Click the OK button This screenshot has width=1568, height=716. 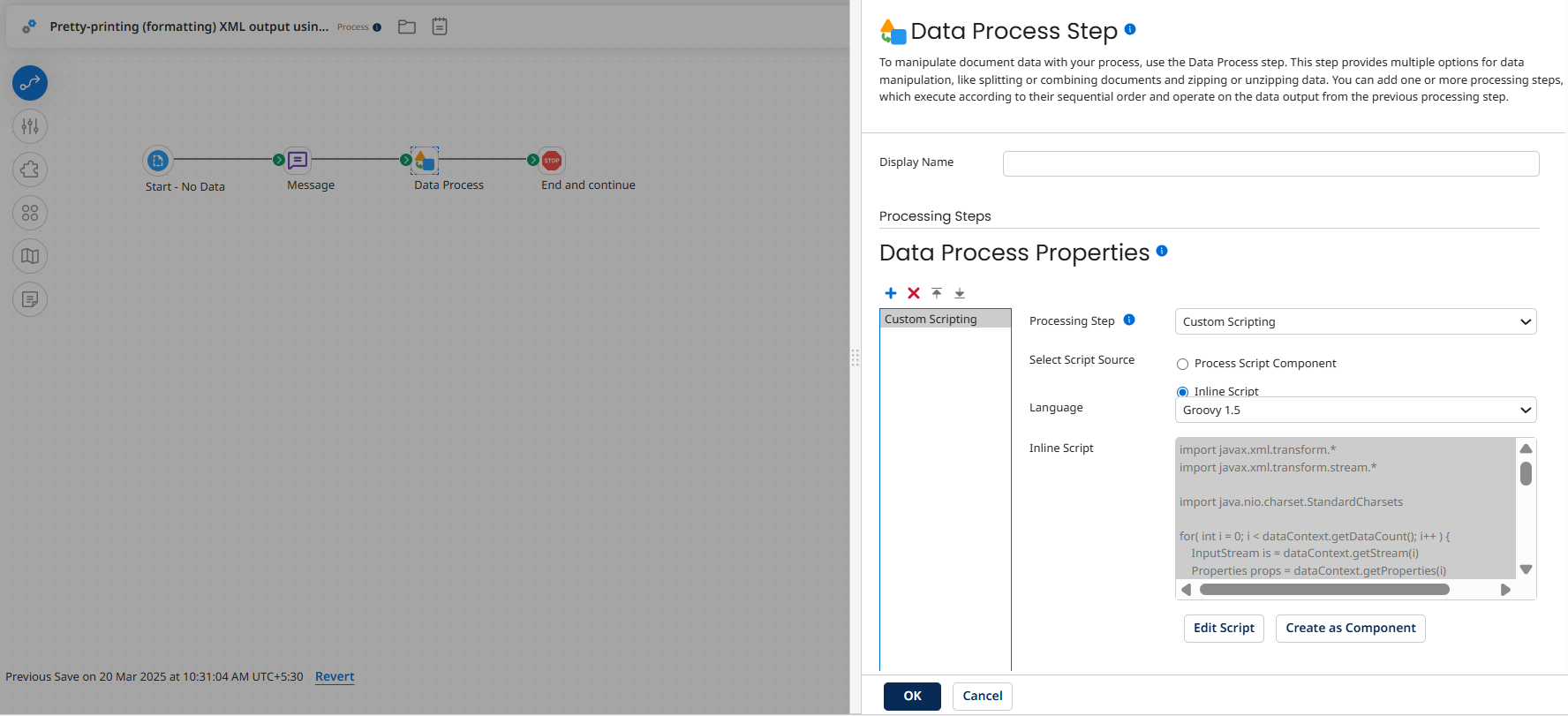(912, 696)
